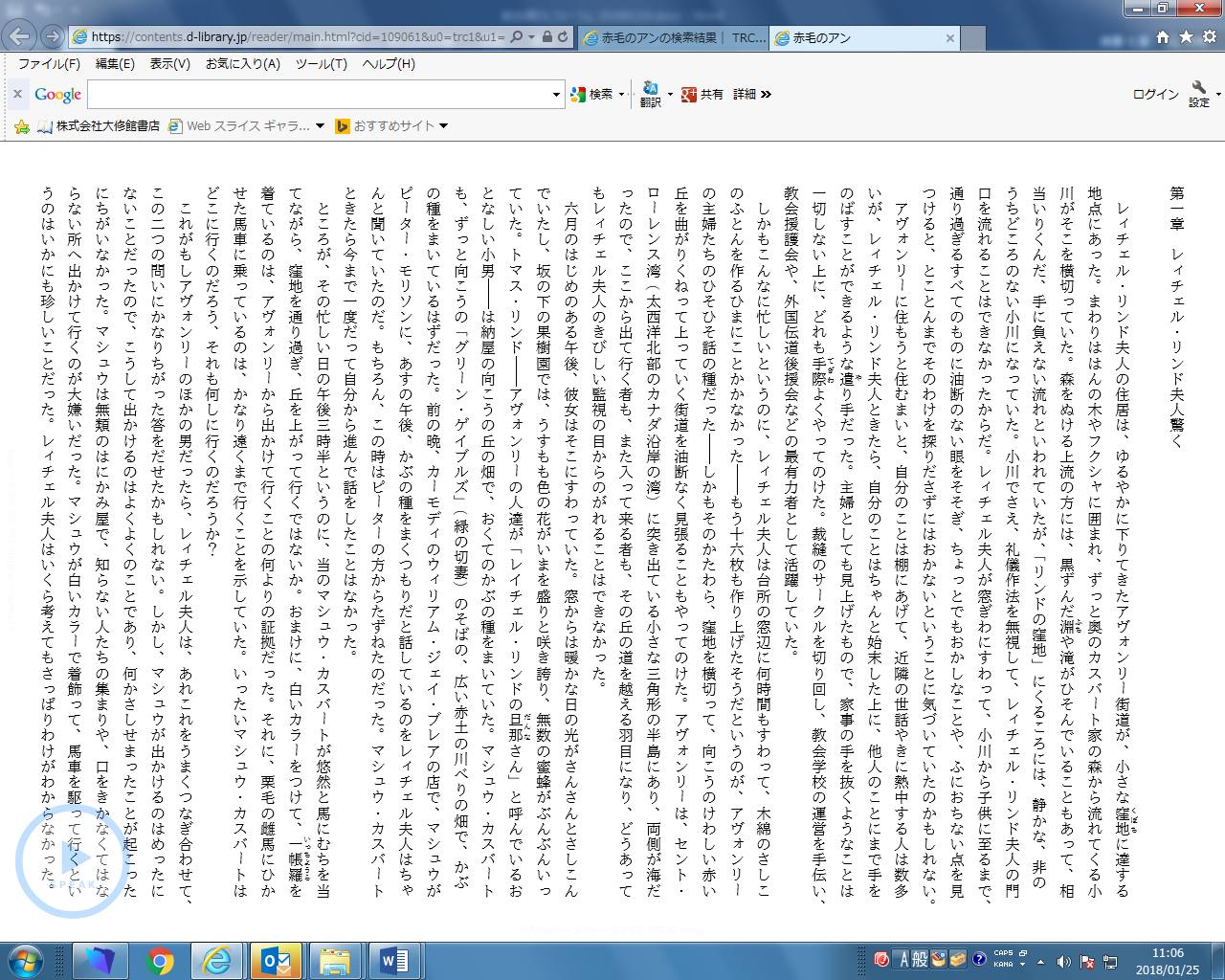Open the ファイル(F) menu
The height and width of the screenshot is (980, 1225).
[x=49, y=64]
